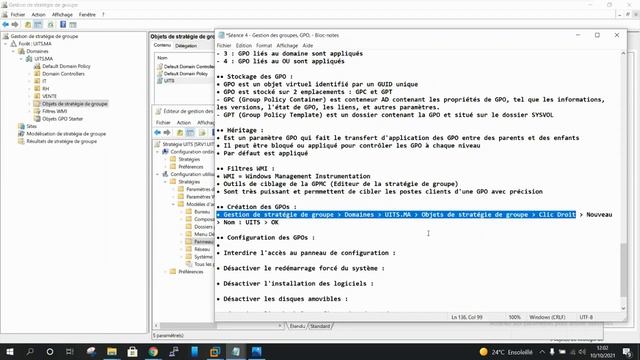Click Export list icon in GPO editor toolbar
The image size is (640, 360).
202,132
